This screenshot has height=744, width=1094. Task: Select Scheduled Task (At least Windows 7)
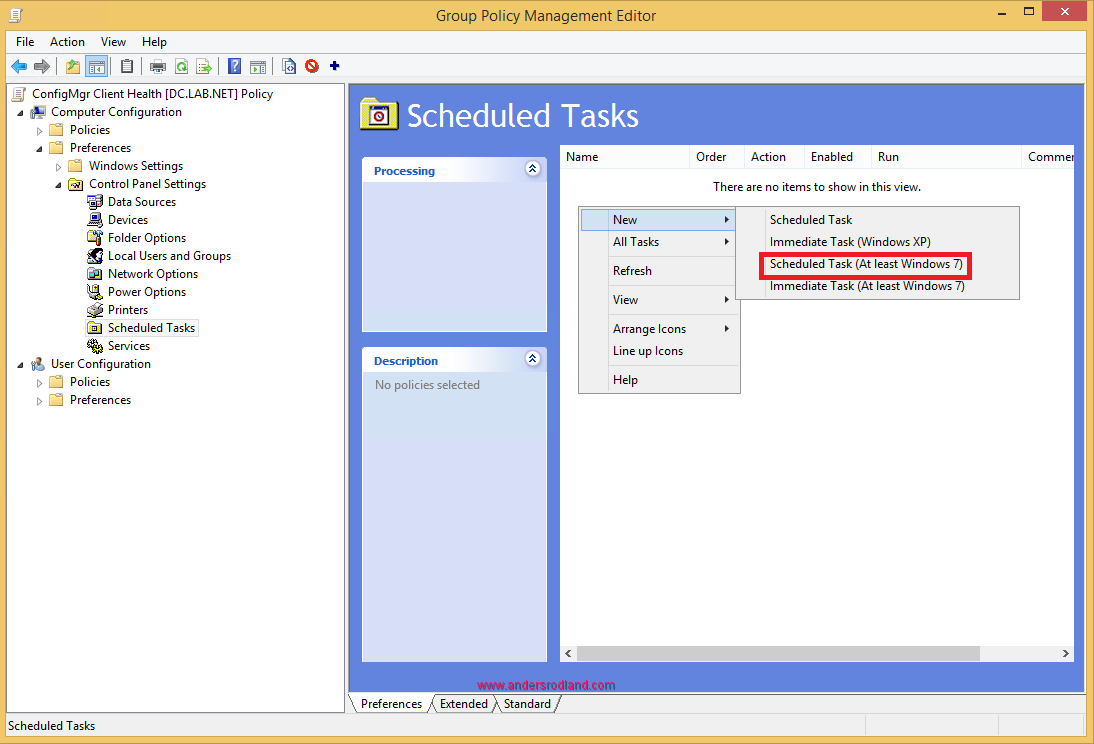coord(866,264)
